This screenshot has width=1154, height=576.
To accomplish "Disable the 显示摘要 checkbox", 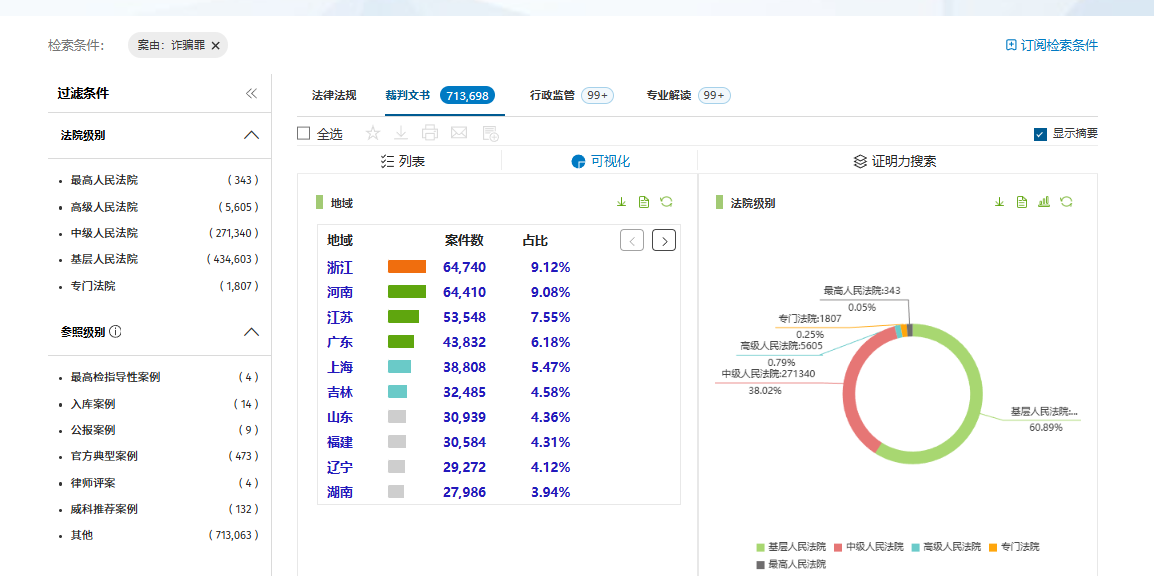I will tap(1040, 132).
